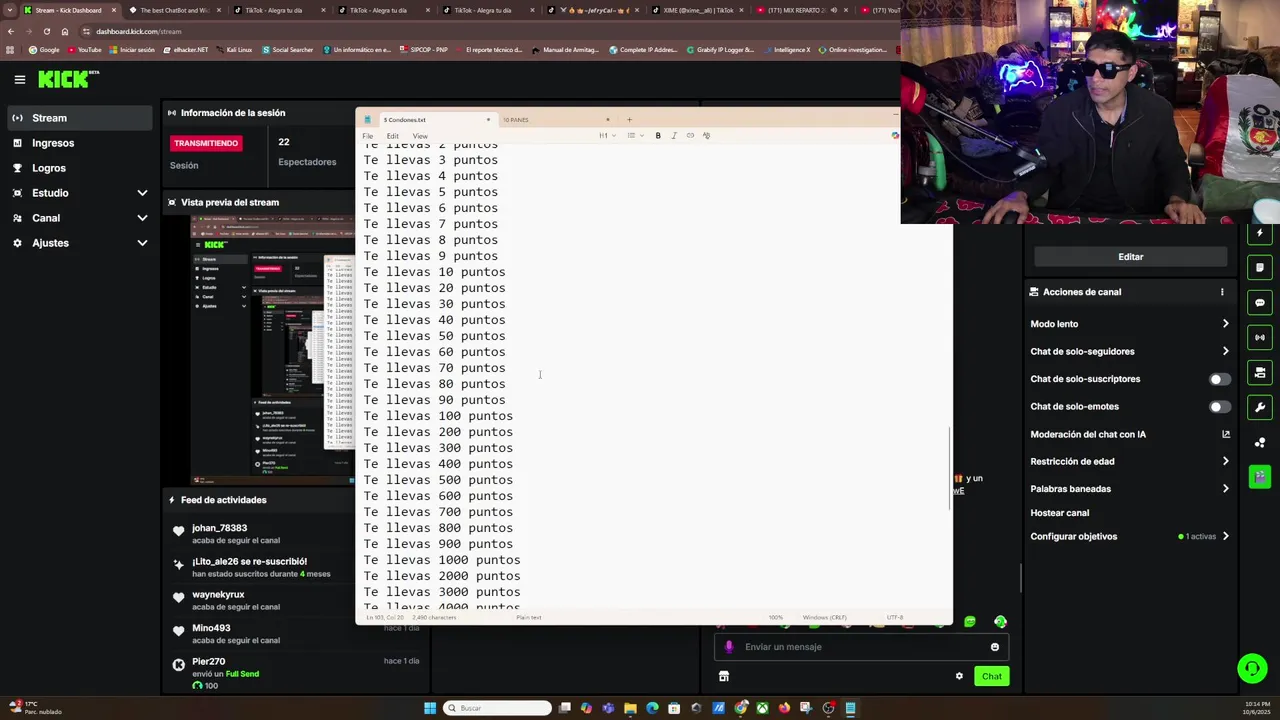Open the chat bubble panel icon

(1260, 303)
